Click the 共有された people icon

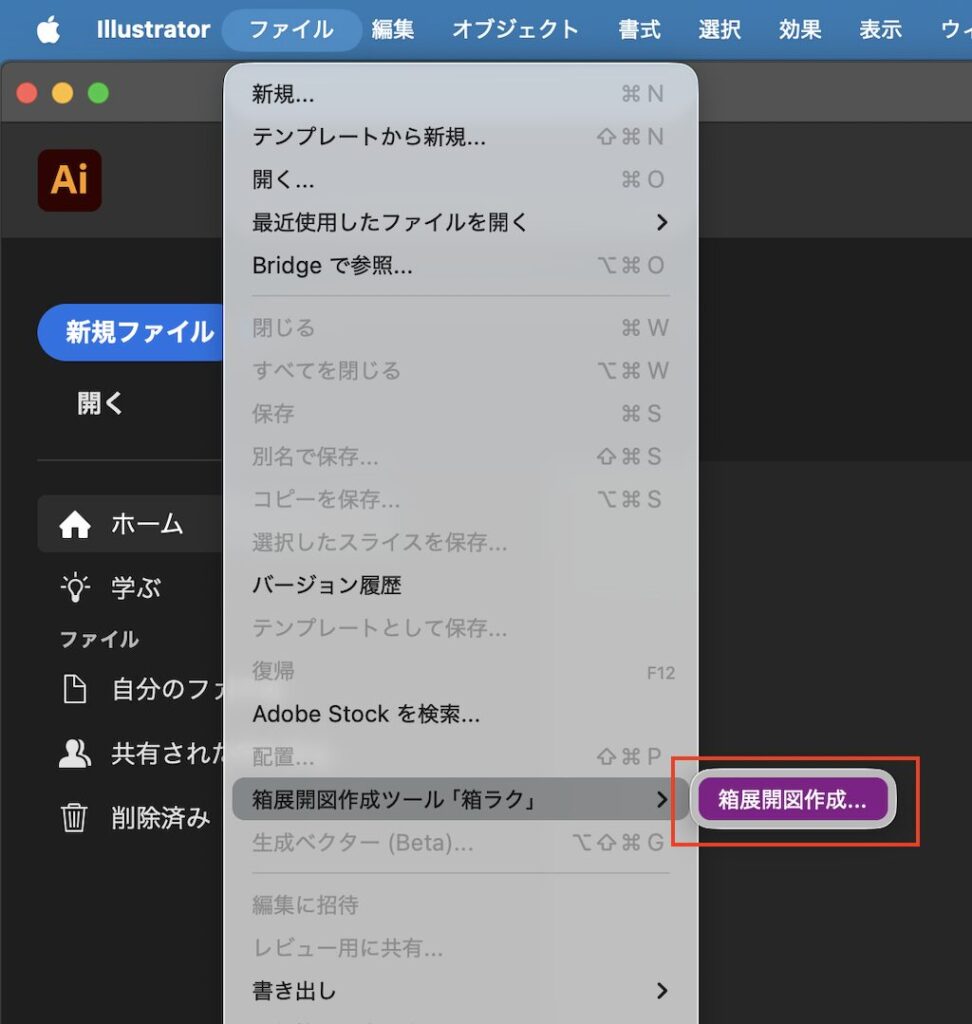[75, 756]
